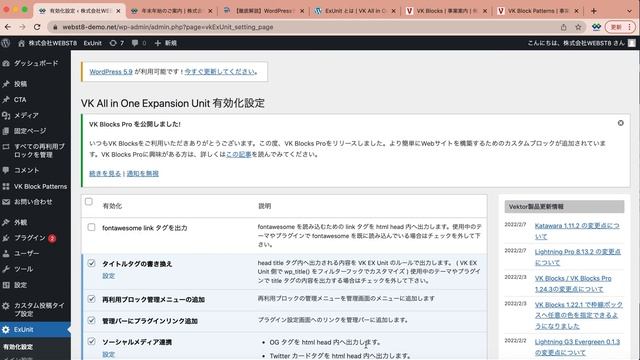Image resolution: width=640 pixels, height=360 pixels.
Task: Open the メディア library menu
Action: click(x=26, y=116)
